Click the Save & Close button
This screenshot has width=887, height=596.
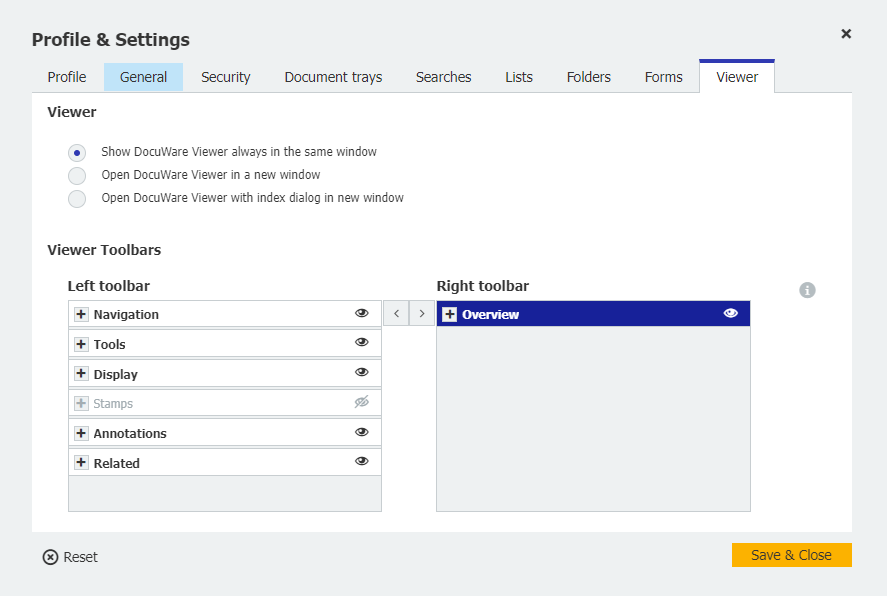pyautogui.click(x=791, y=555)
